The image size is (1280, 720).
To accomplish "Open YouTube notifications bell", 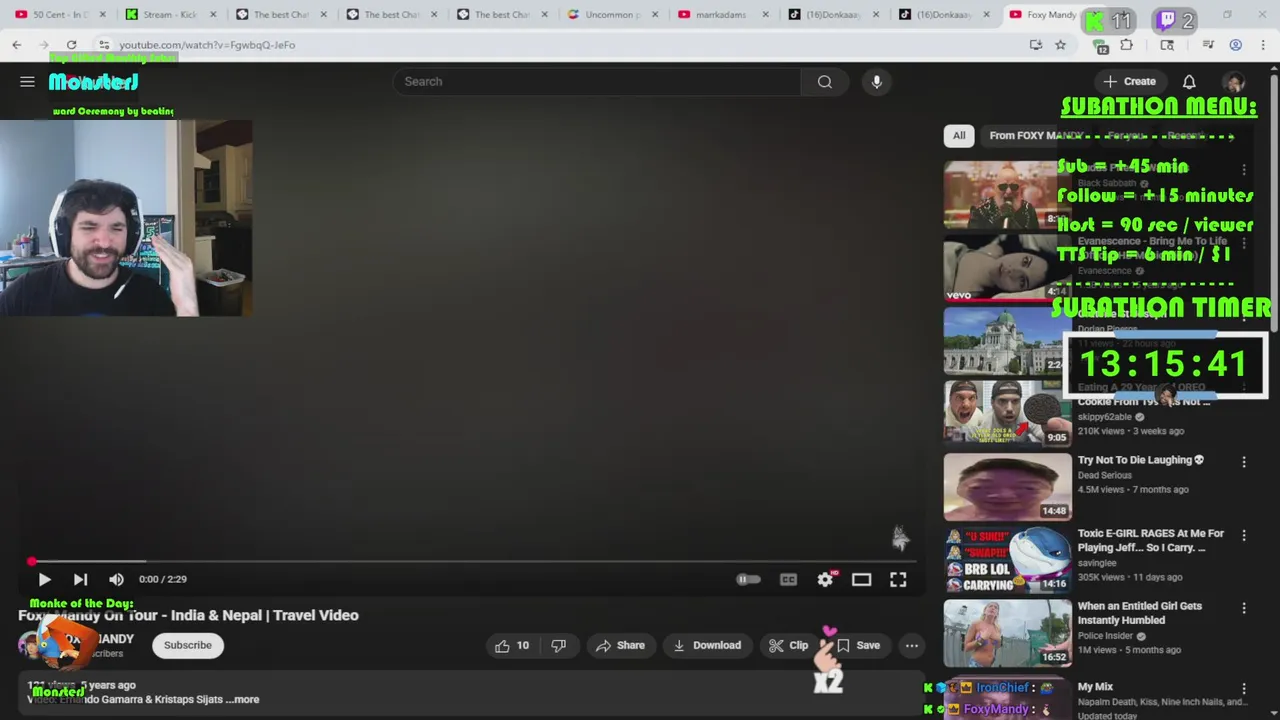I will (x=1189, y=82).
